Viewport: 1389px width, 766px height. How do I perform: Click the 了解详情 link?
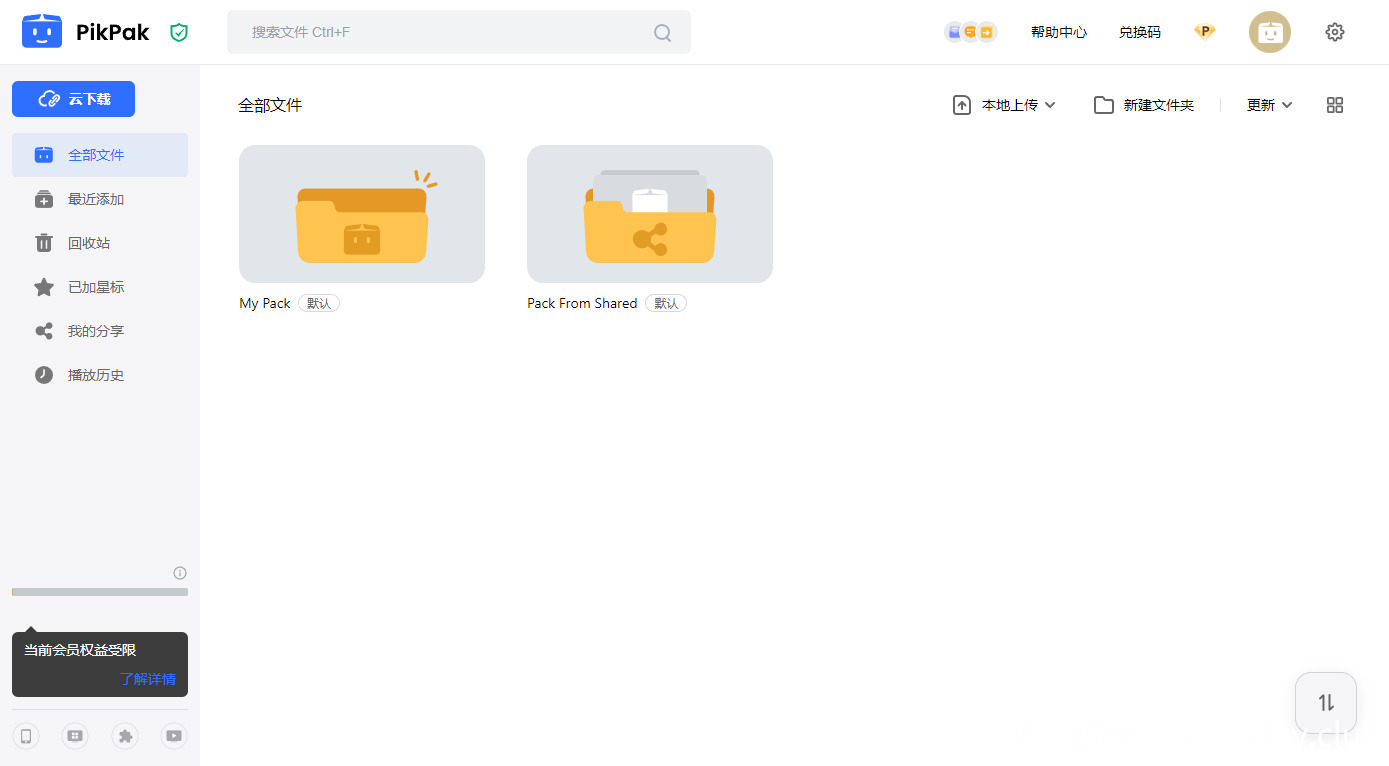147,679
